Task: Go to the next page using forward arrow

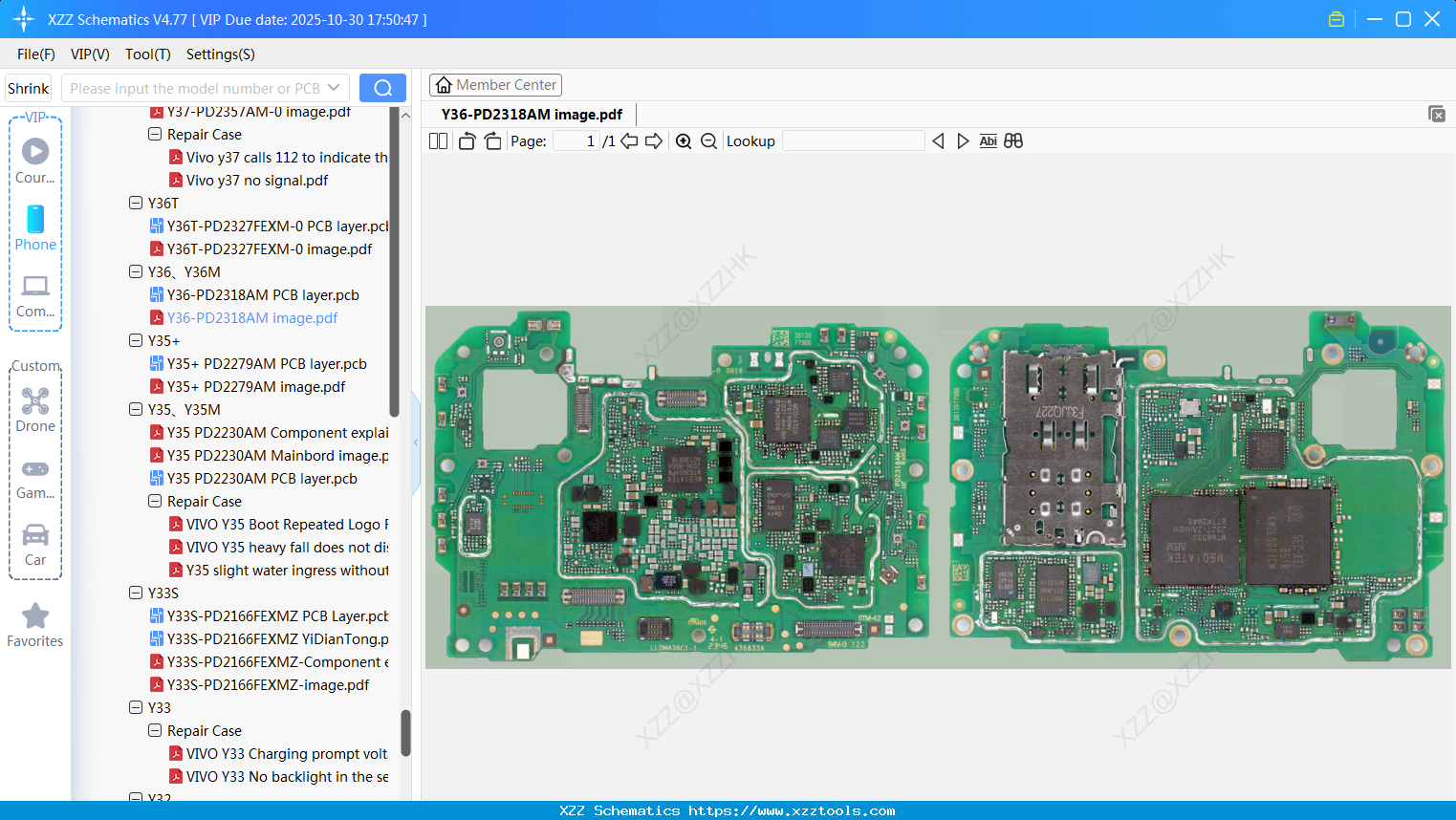Action: click(656, 140)
